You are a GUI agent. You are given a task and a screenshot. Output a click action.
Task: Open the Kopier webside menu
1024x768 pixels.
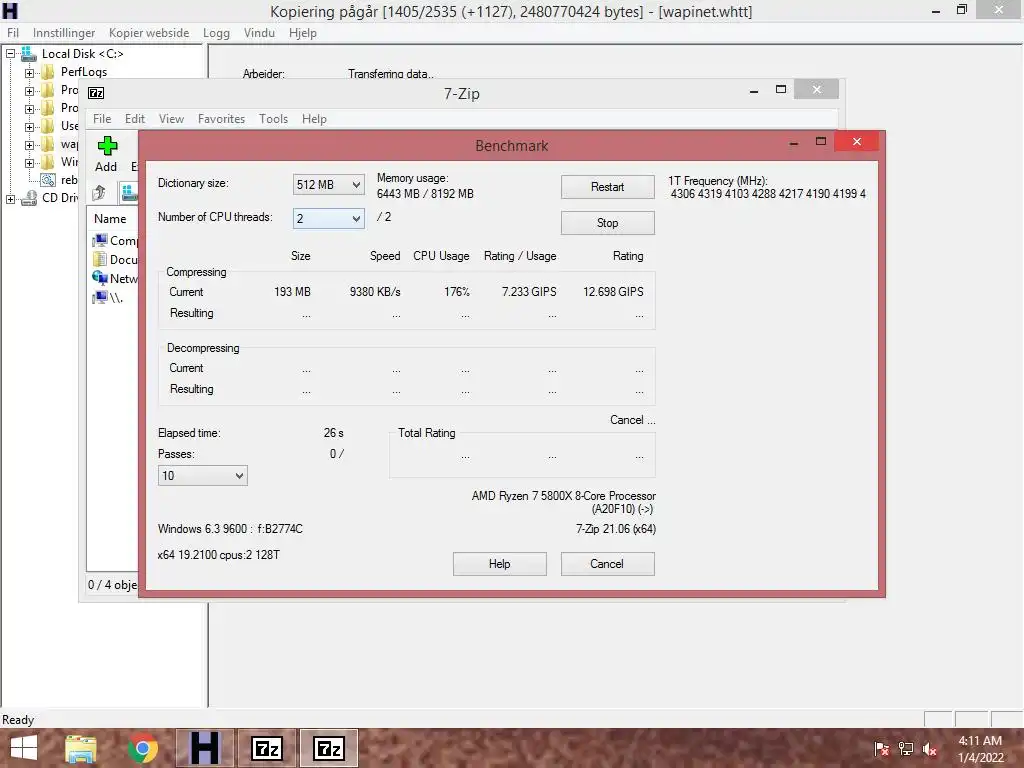(x=149, y=33)
